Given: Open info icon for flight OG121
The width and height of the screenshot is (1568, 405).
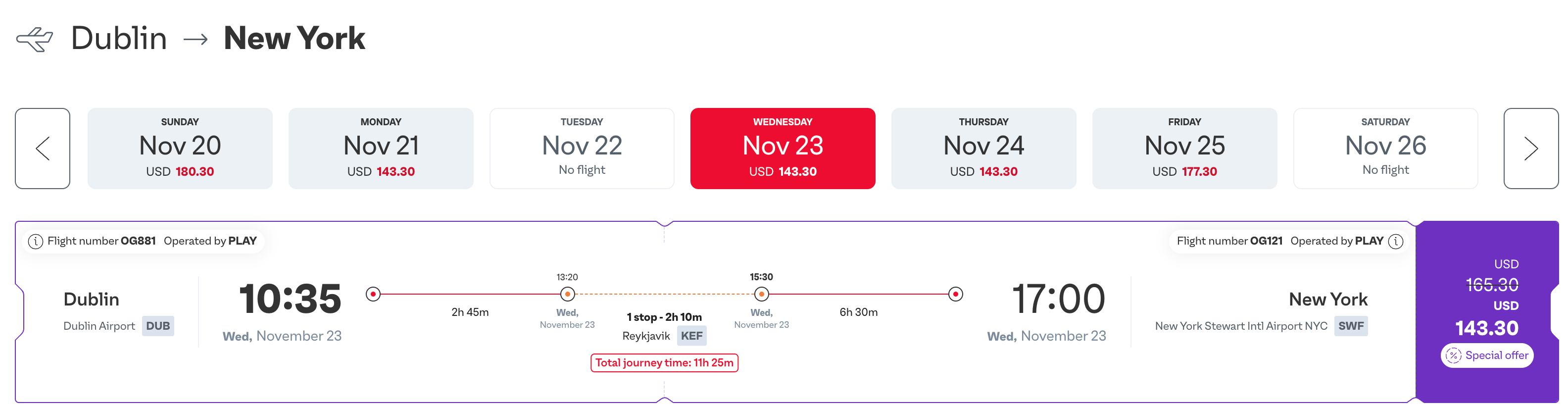Looking at the screenshot, I should coord(1396,241).
